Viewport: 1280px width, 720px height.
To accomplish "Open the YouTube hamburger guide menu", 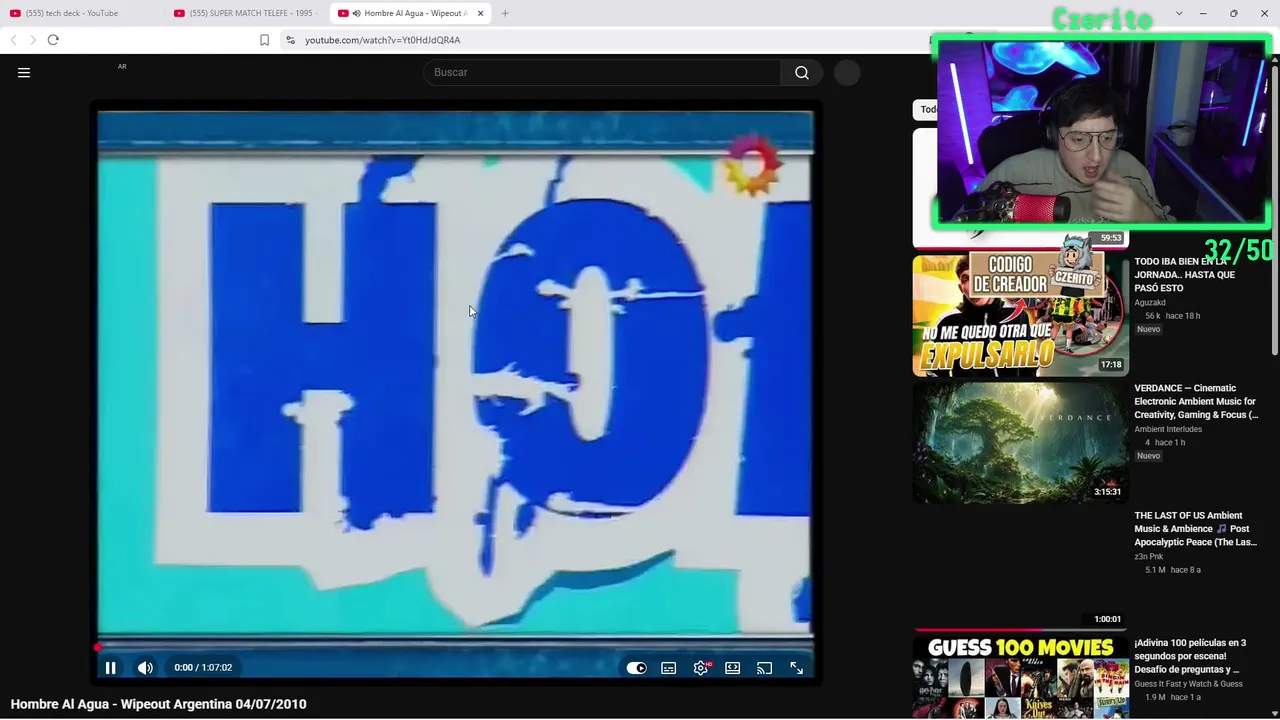I will tap(24, 72).
